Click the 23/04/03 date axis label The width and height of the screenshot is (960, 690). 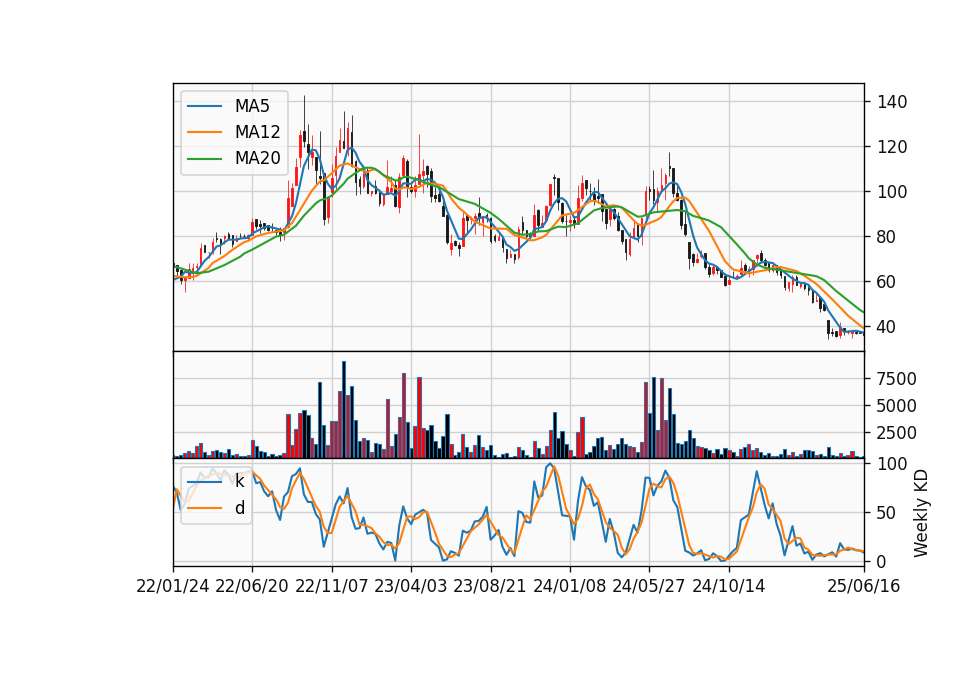(x=411, y=586)
